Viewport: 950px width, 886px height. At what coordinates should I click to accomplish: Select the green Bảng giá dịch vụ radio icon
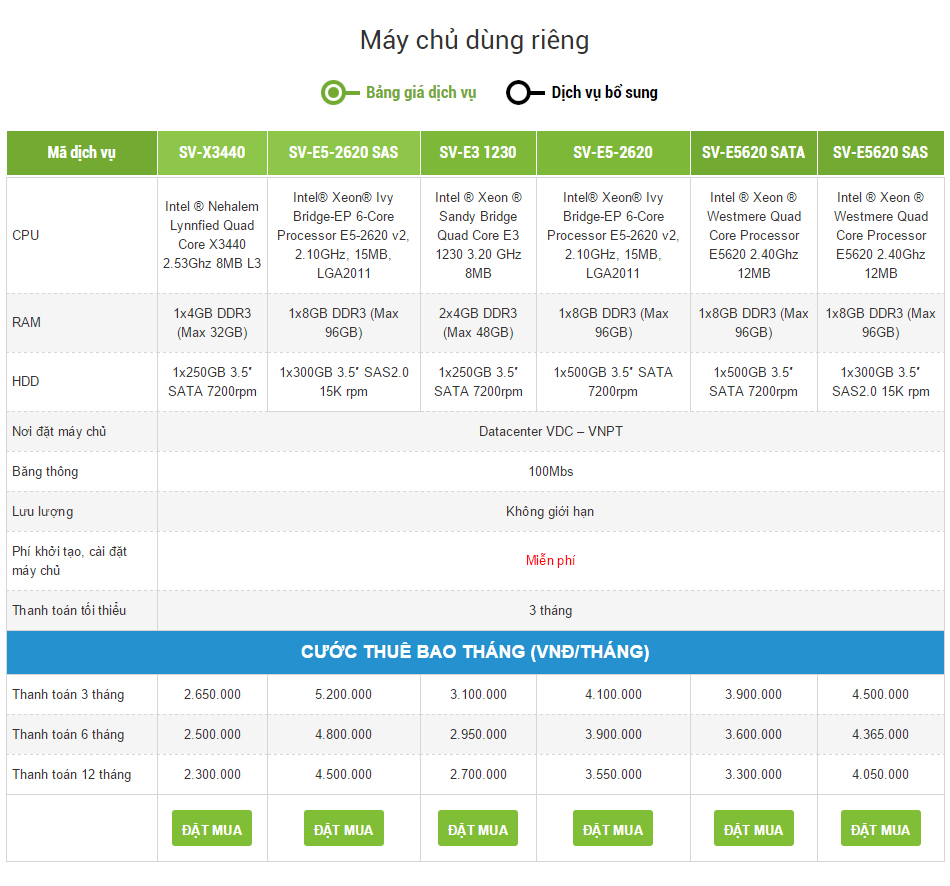coord(333,93)
